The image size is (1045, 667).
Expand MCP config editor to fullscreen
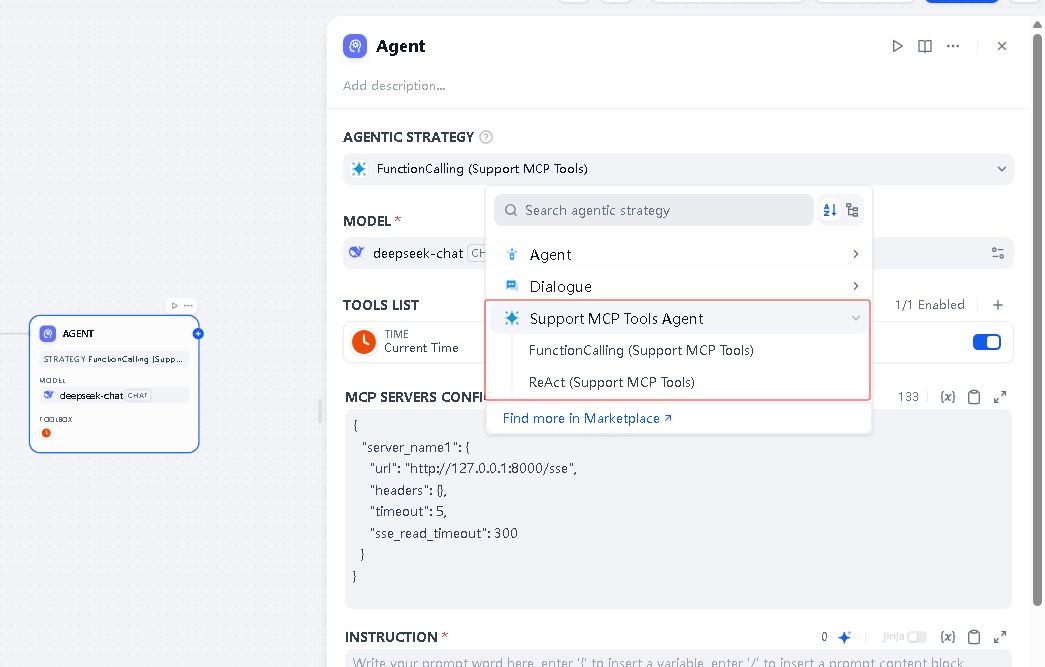(1000, 396)
